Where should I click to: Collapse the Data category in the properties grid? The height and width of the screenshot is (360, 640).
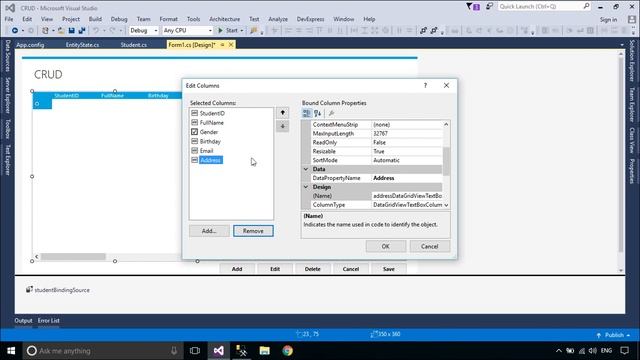[306, 169]
